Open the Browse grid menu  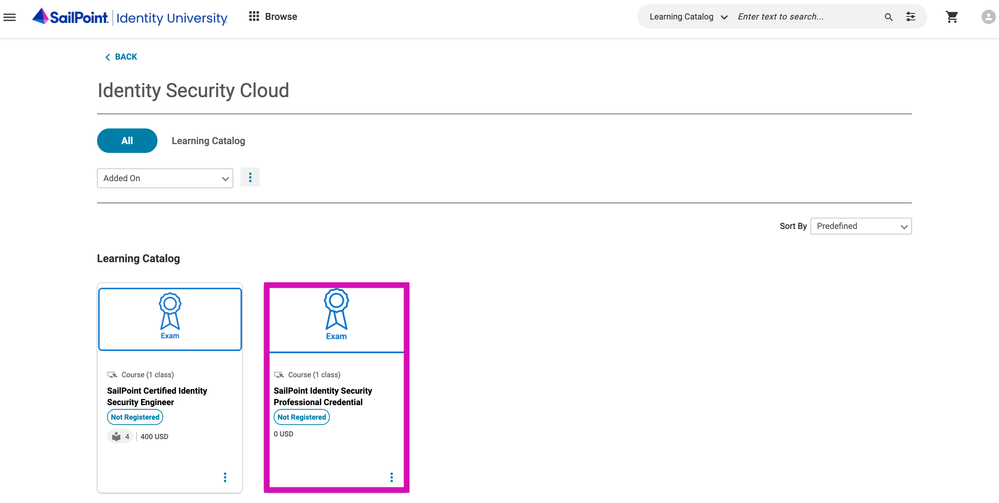(x=272, y=17)
